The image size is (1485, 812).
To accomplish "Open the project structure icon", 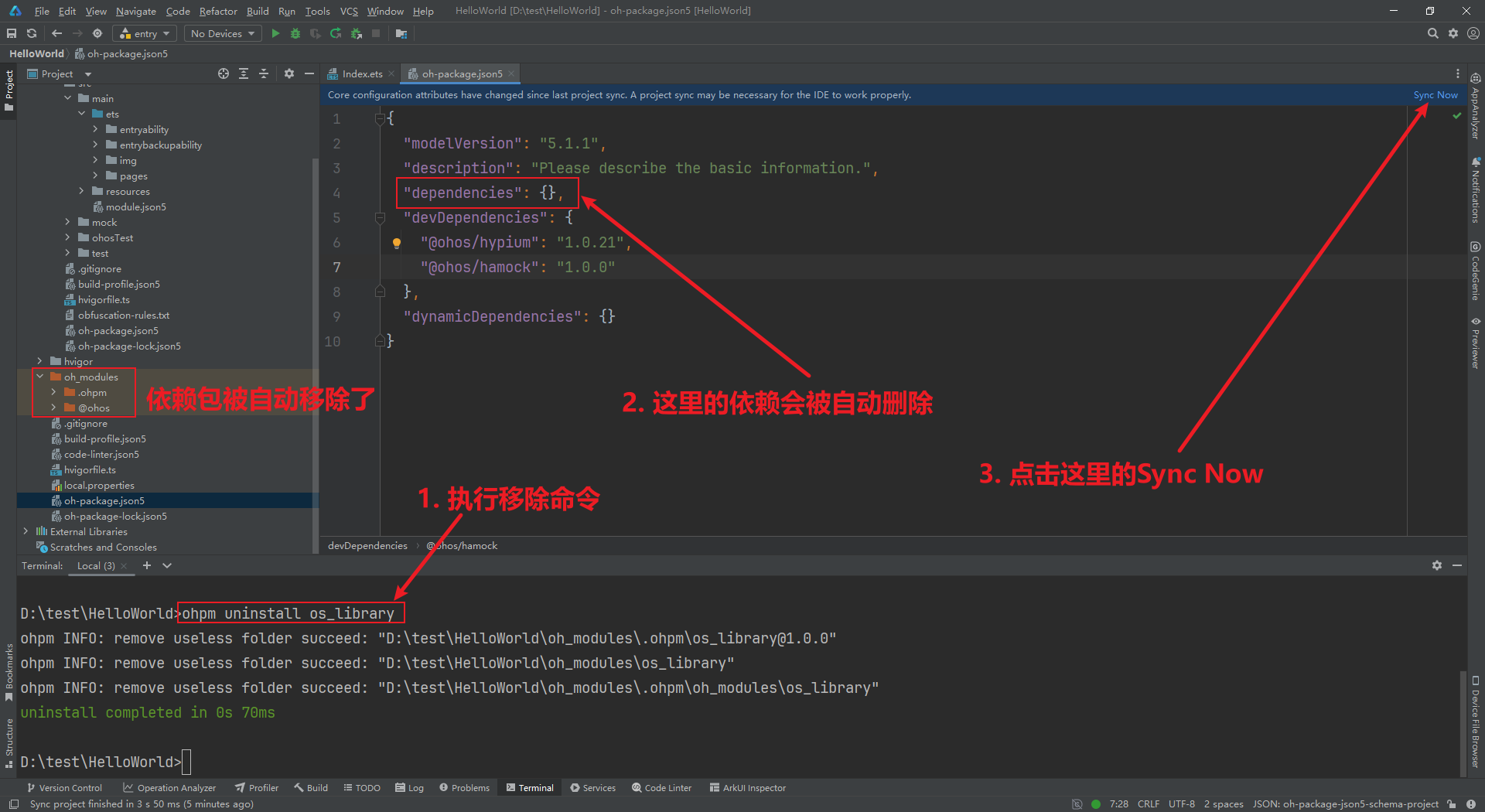I will coord(401,33).
